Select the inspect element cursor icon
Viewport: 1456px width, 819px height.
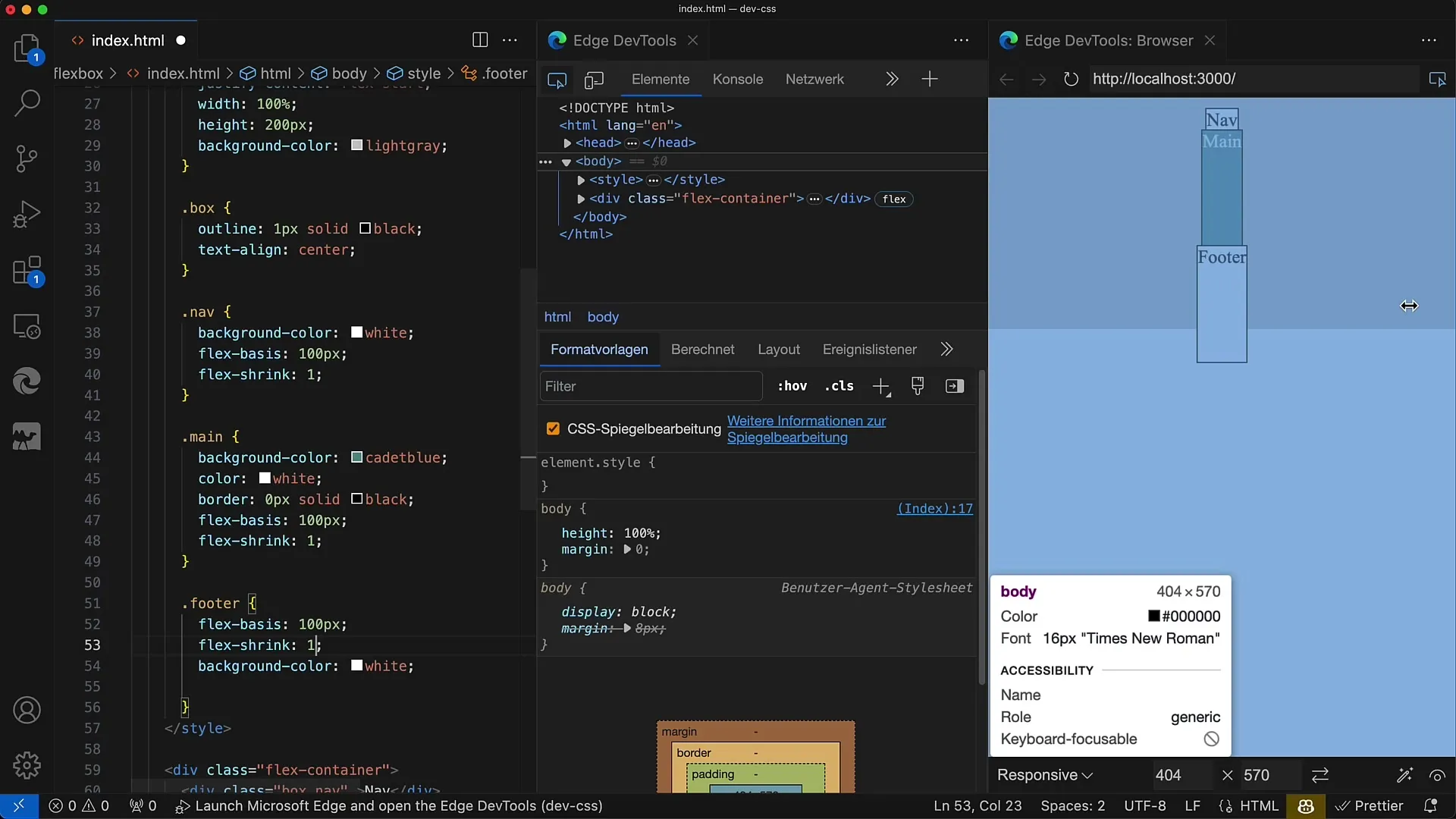coord(557,79)
